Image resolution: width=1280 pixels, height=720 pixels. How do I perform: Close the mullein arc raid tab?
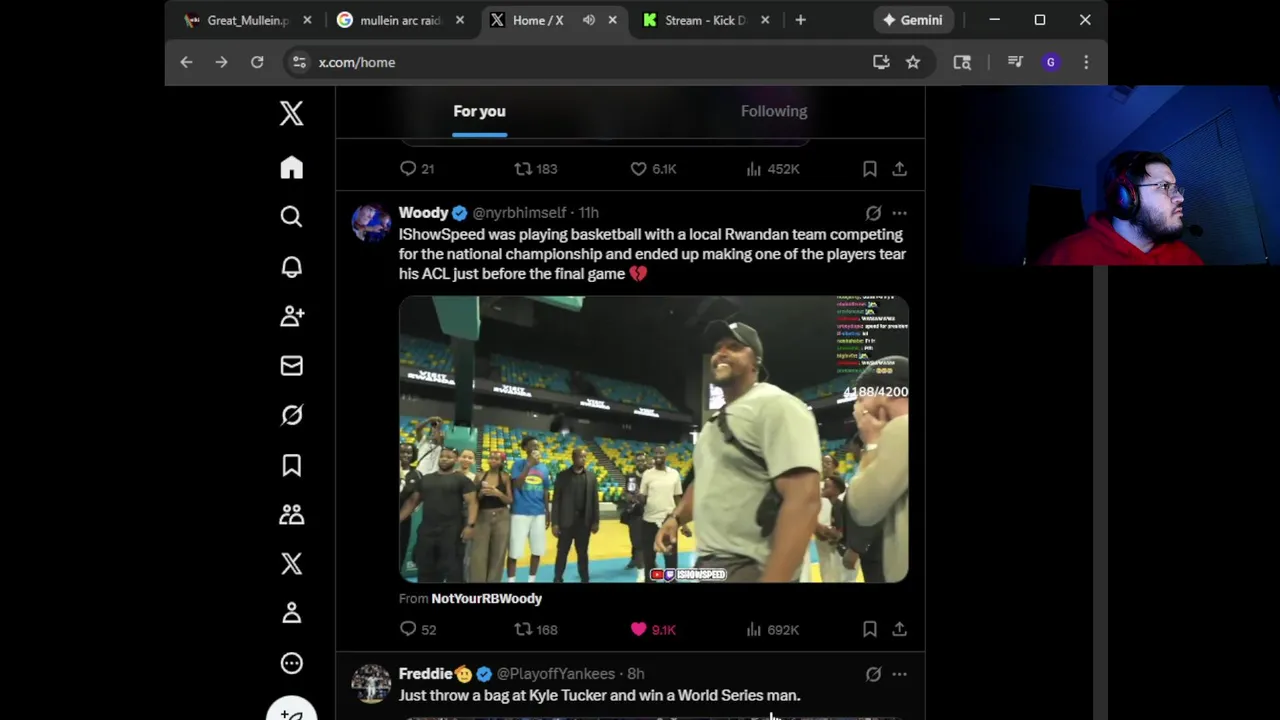tap(460, 20)
